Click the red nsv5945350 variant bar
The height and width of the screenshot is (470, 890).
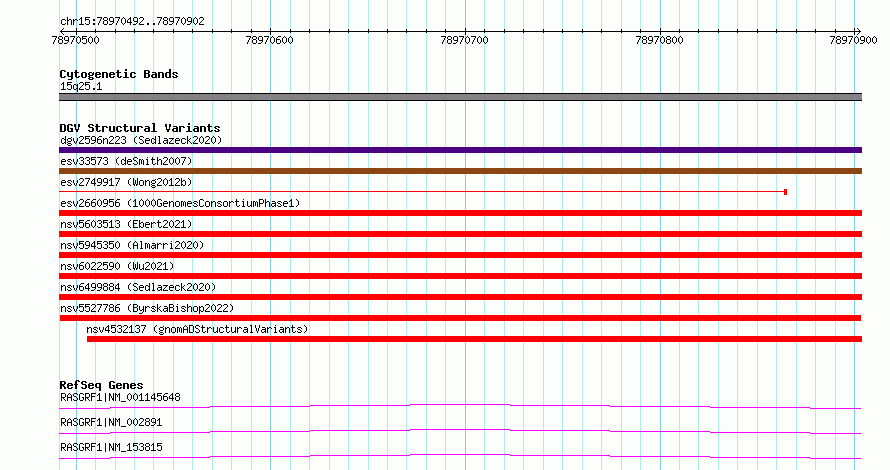[460, 255]
